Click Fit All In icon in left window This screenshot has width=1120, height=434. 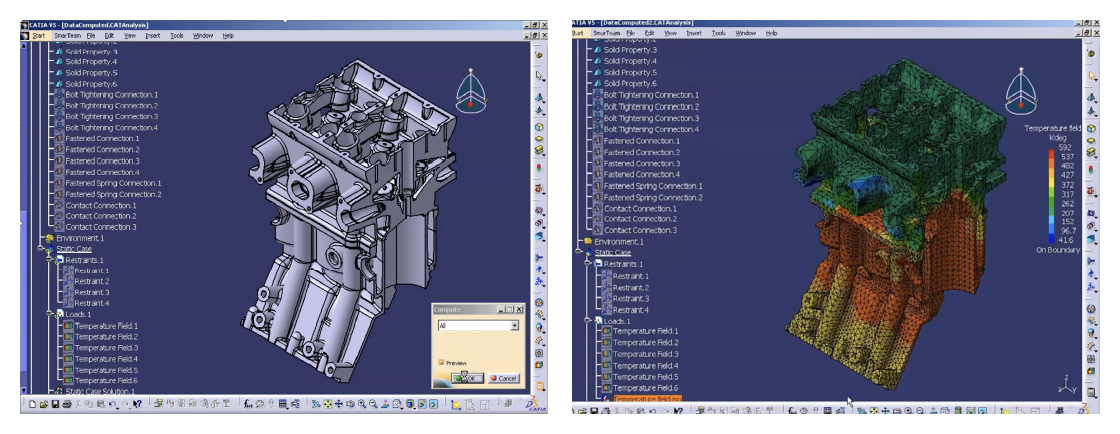(x=328, y=404)
